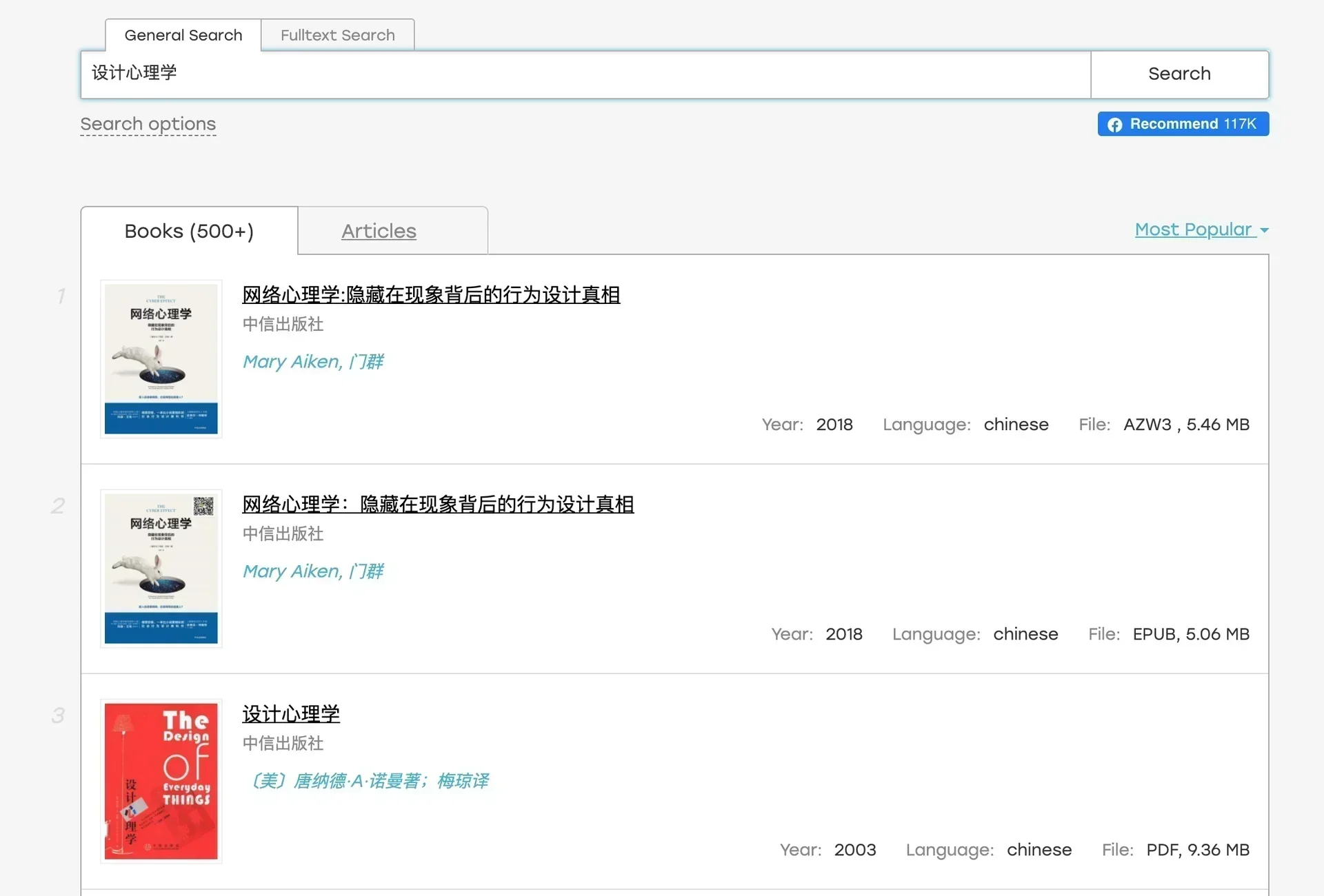Click the Search button
The width and height of the screenshot is (1324, 896).
click(1179, 74)
